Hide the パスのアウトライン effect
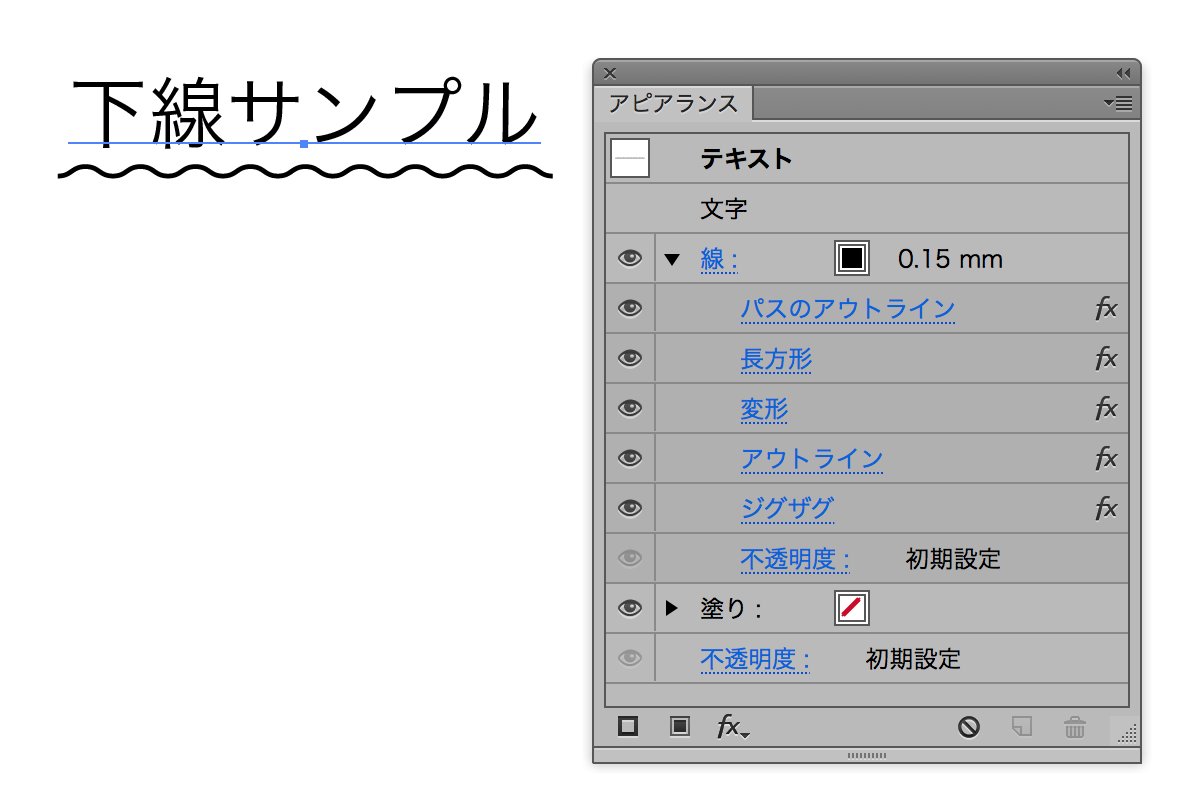1186x812 pixels. point(629,308)
